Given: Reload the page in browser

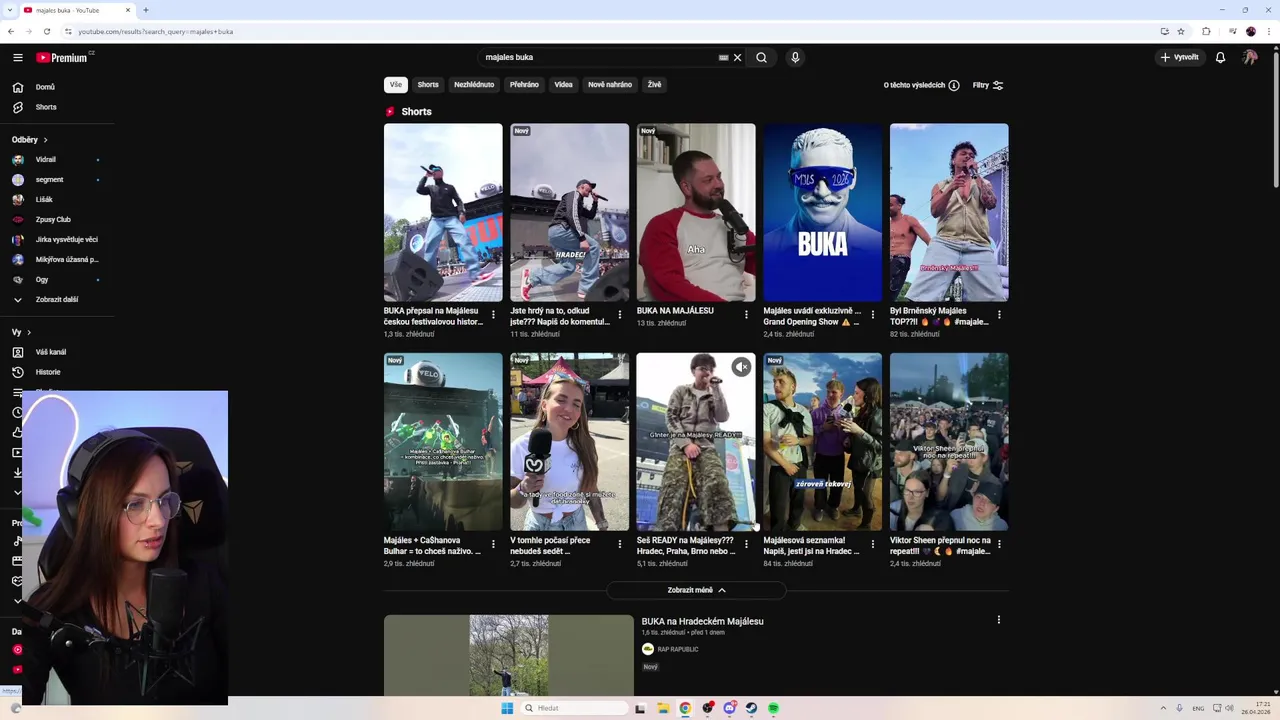Looking at the screenshot, I should click(x=46, y=31).
